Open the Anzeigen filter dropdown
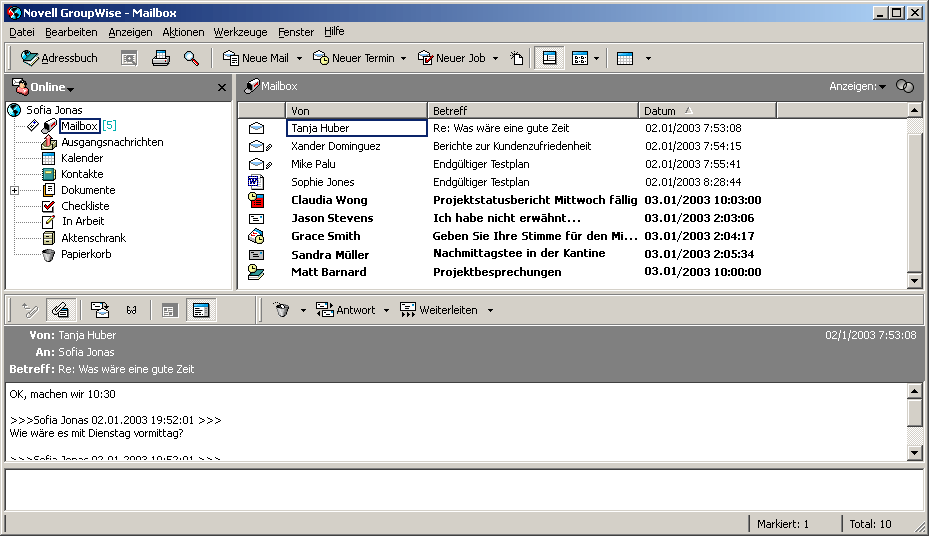 [x=857, y=86]
